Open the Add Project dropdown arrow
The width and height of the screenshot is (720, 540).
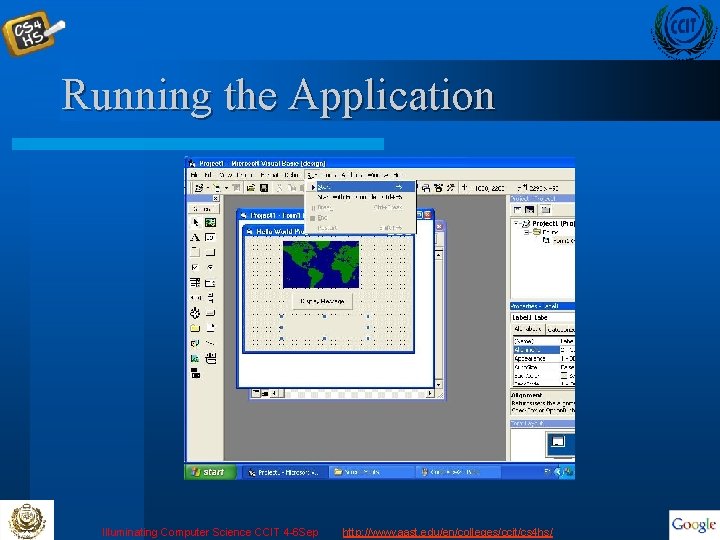[x=207, y=188]
